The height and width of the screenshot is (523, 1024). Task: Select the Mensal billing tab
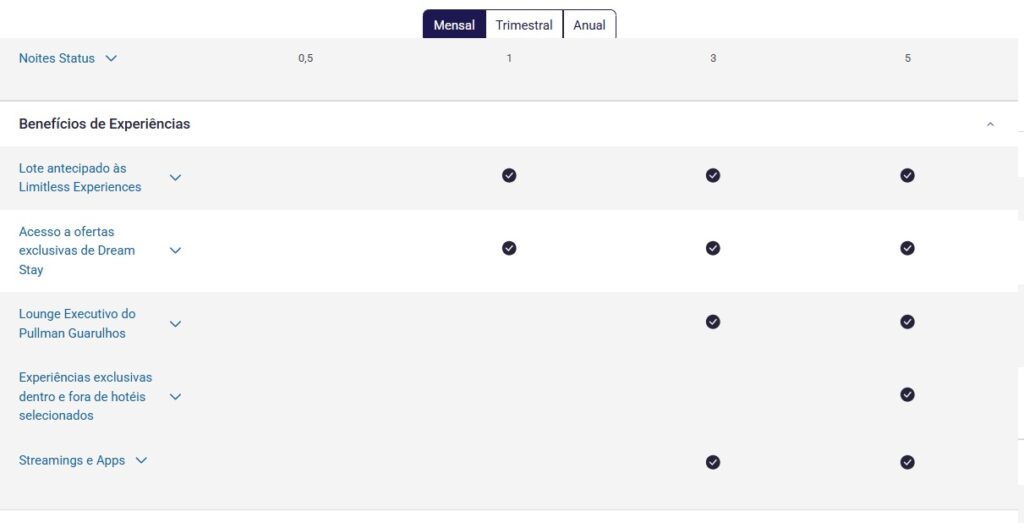coord(455,25)
